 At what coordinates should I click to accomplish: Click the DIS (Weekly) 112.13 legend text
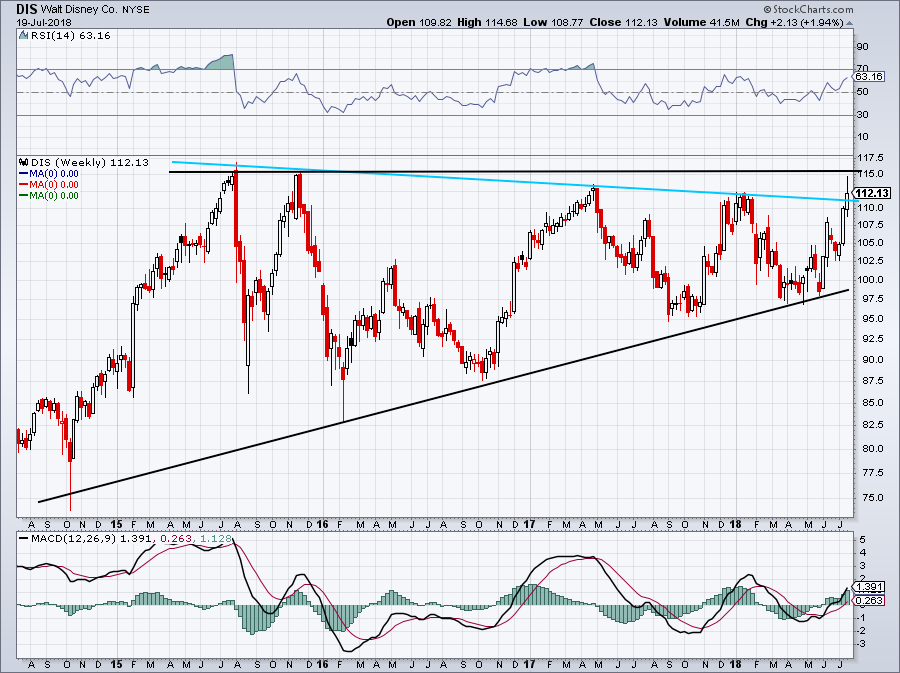coord(90,162)
